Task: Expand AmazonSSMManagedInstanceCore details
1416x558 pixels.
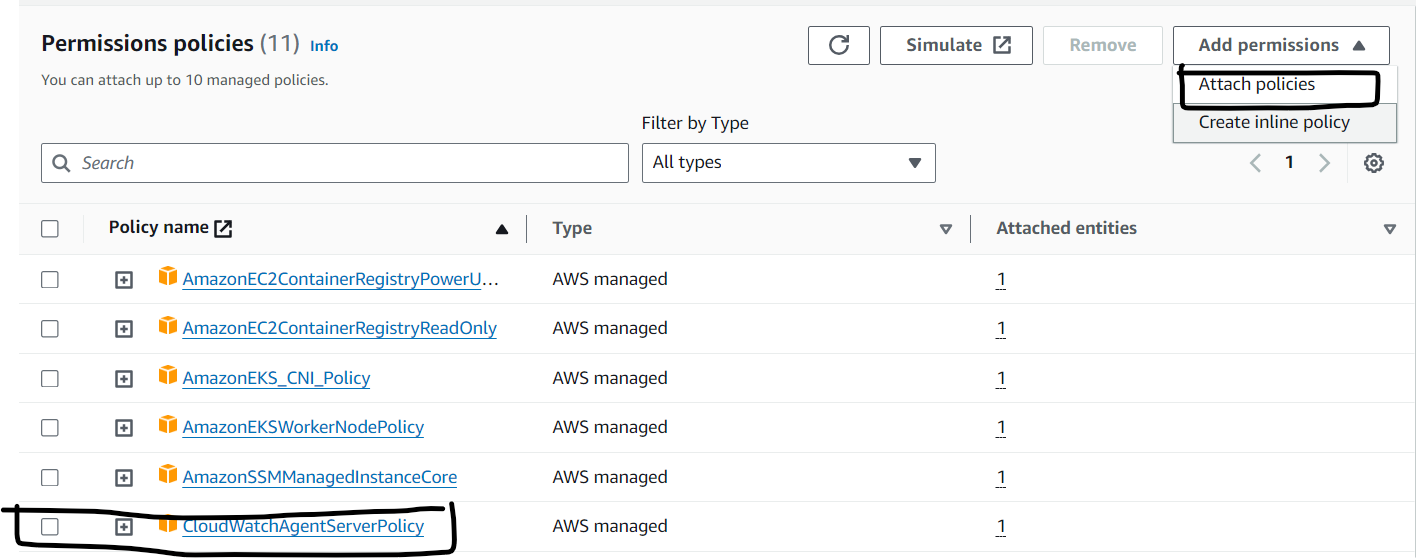Action: point(124,478)
